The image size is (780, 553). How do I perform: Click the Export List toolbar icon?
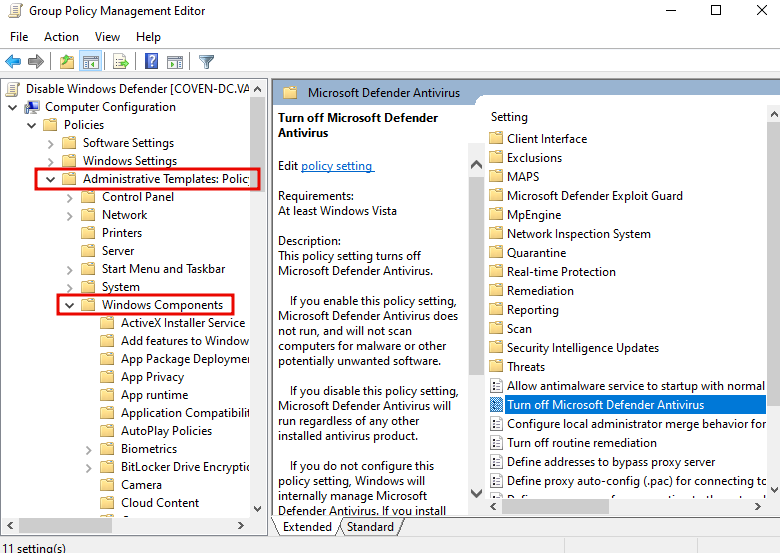pyautogui.click(x=121, y=62)
